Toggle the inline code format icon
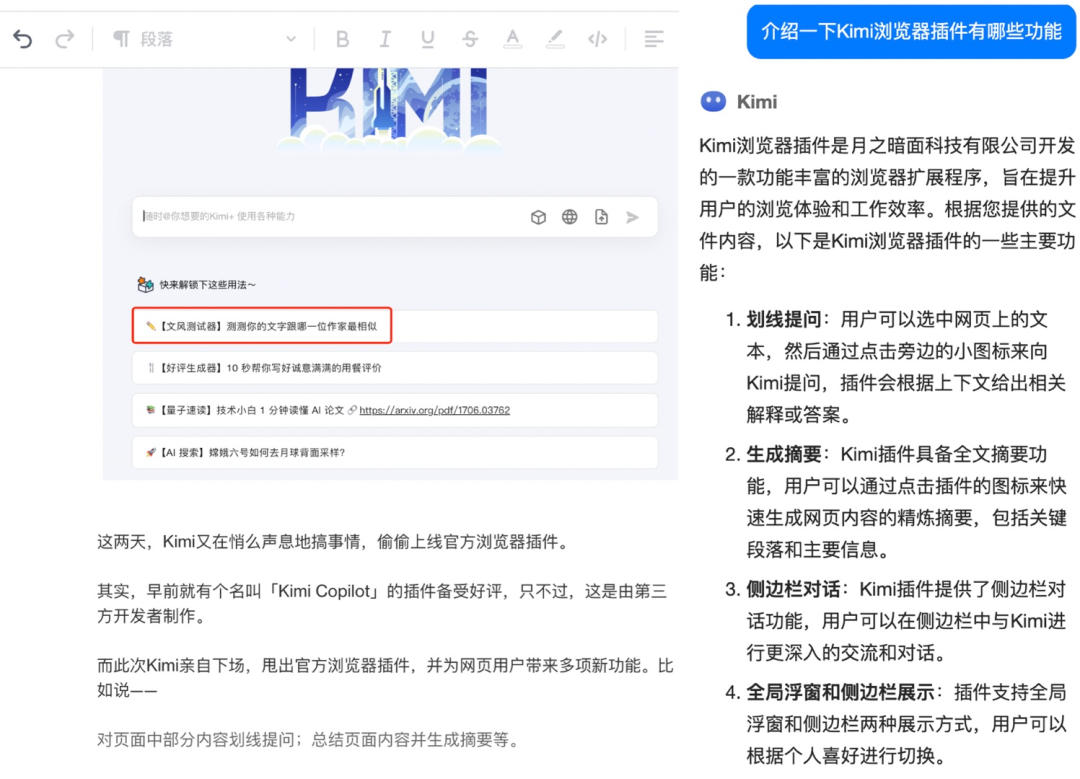 pyautogui.click(x=598, y=39)
